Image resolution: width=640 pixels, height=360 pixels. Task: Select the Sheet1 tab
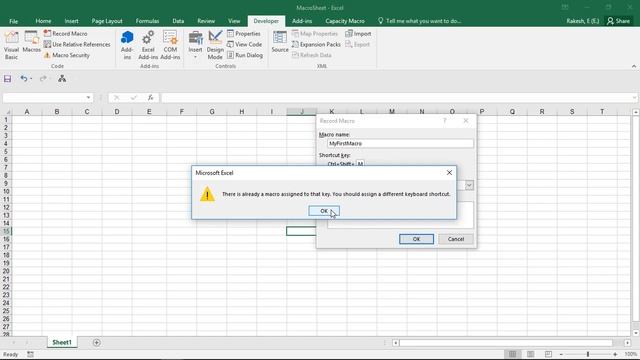(x=62, y=342)
